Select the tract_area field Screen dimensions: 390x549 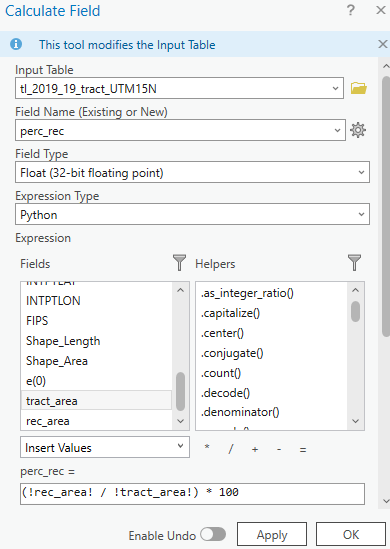click(x=96, y=401)
